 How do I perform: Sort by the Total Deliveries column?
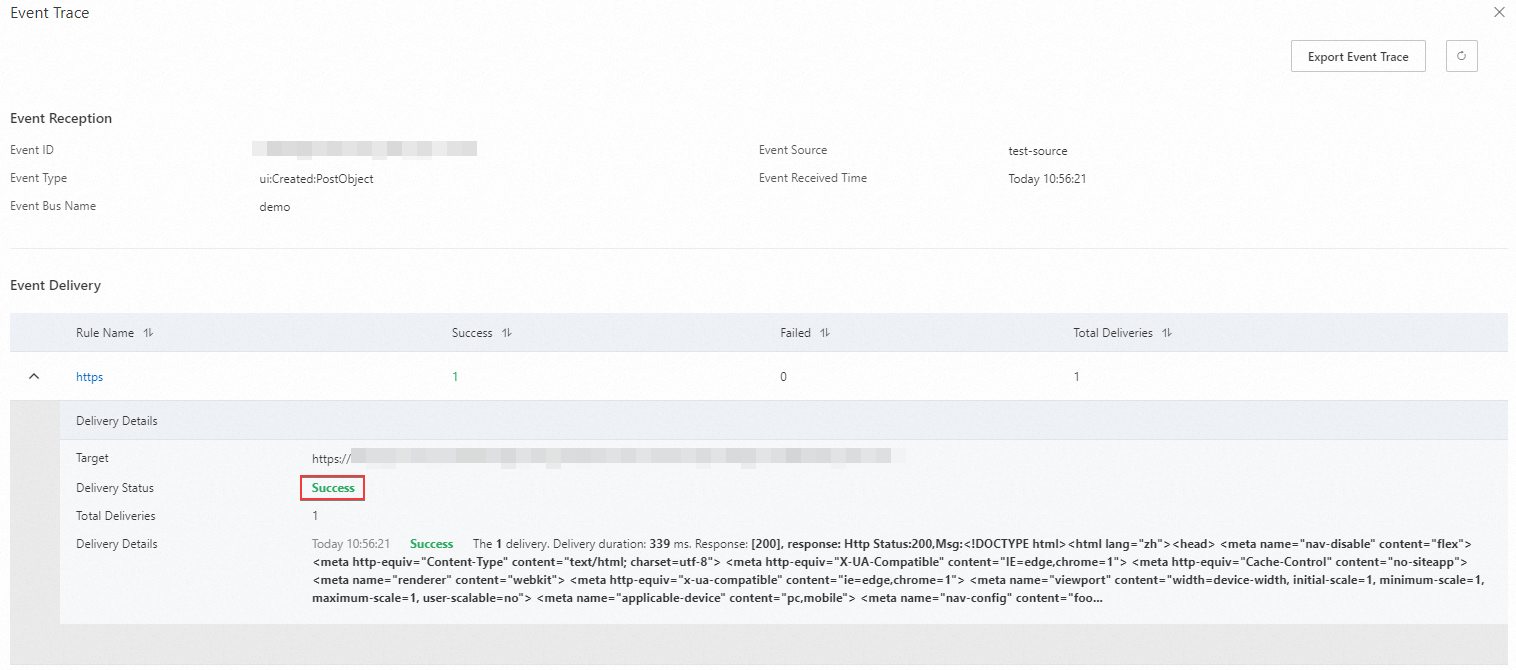(1167, 333)
